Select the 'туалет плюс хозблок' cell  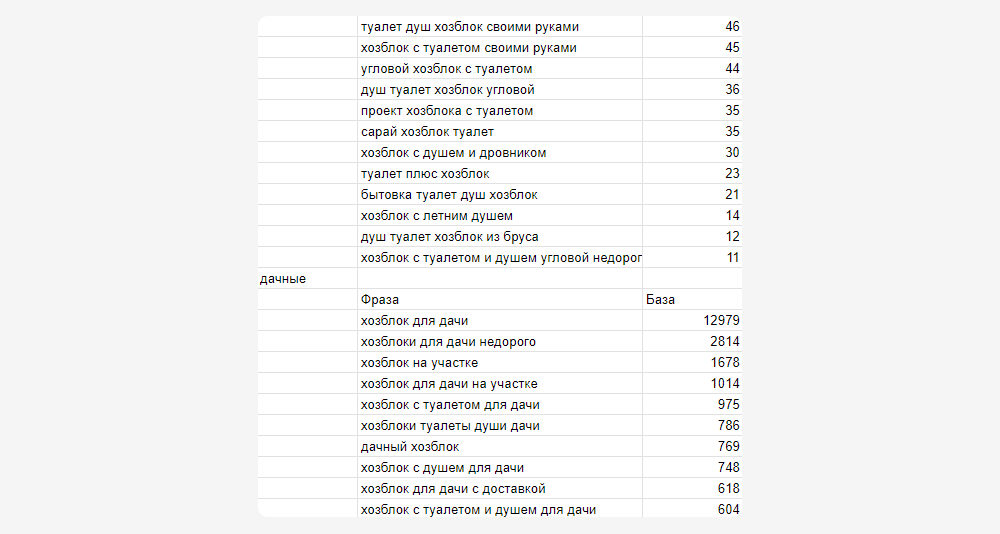click(x=425, y=174)
